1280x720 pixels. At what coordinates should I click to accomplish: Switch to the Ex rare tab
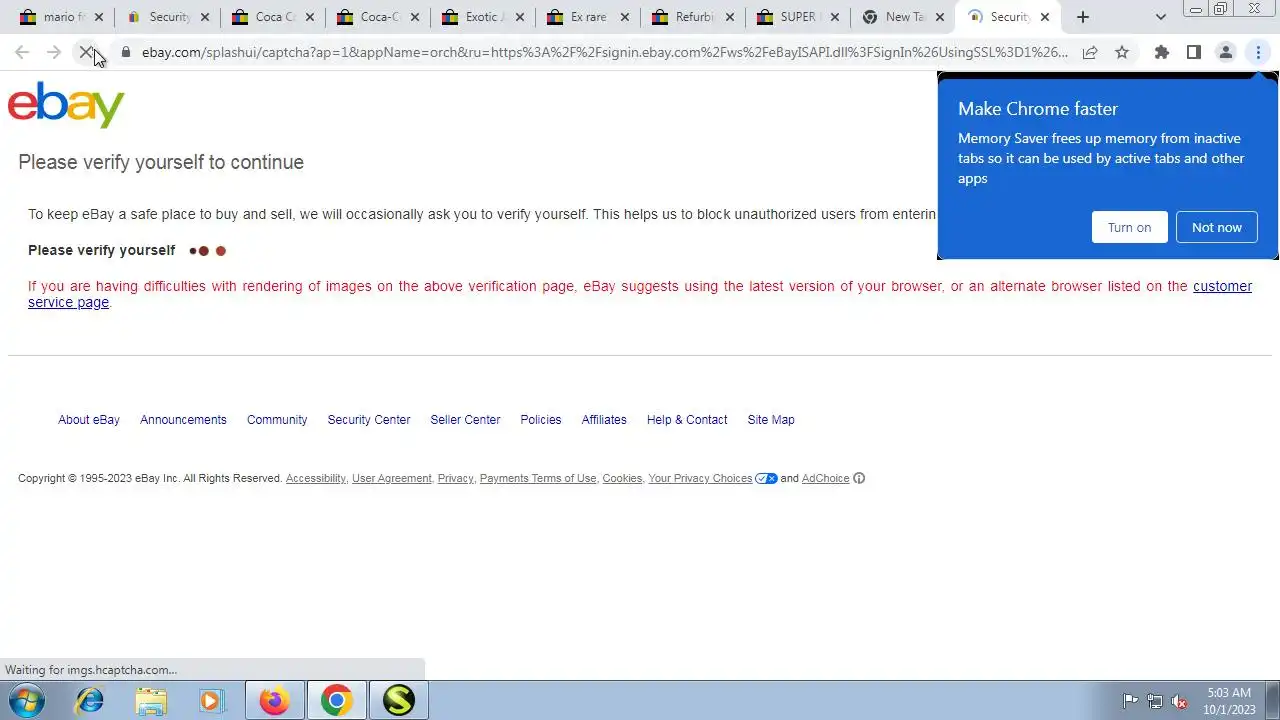click(x=589, y=17)
